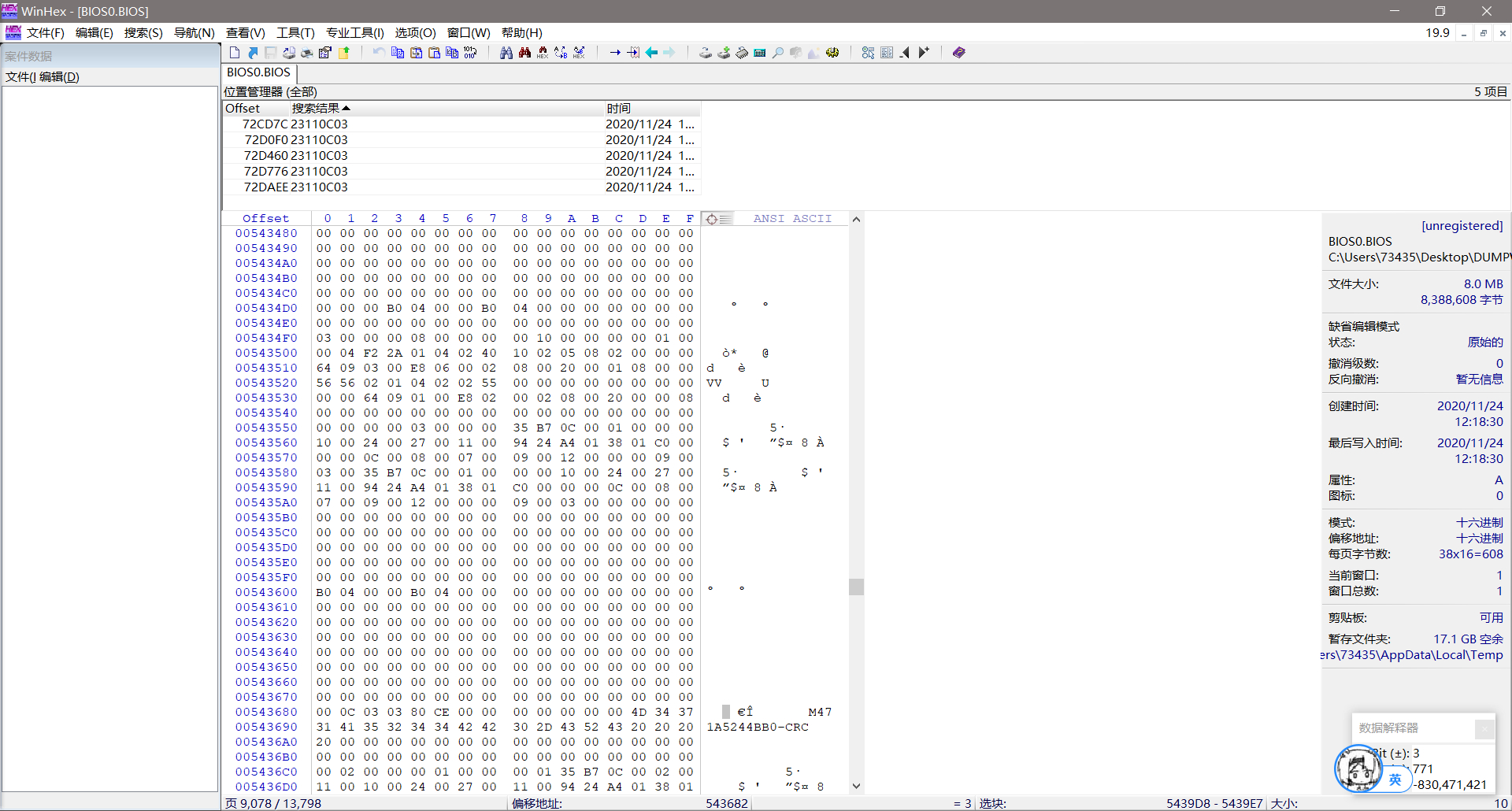The image size is (1512, 811).
Task: Open the 编辑(E) menu
Action: [x=94, y=33]
